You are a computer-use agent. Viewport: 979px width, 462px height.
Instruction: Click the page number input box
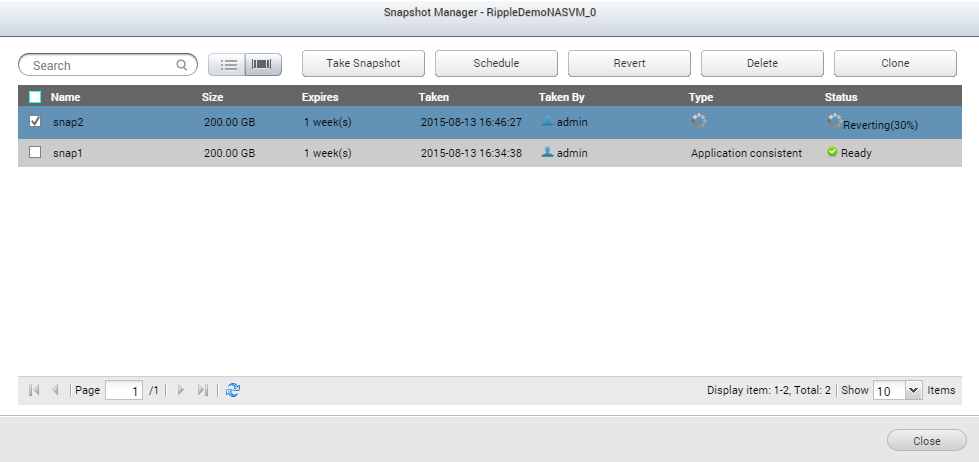click(x=124, y=391)
